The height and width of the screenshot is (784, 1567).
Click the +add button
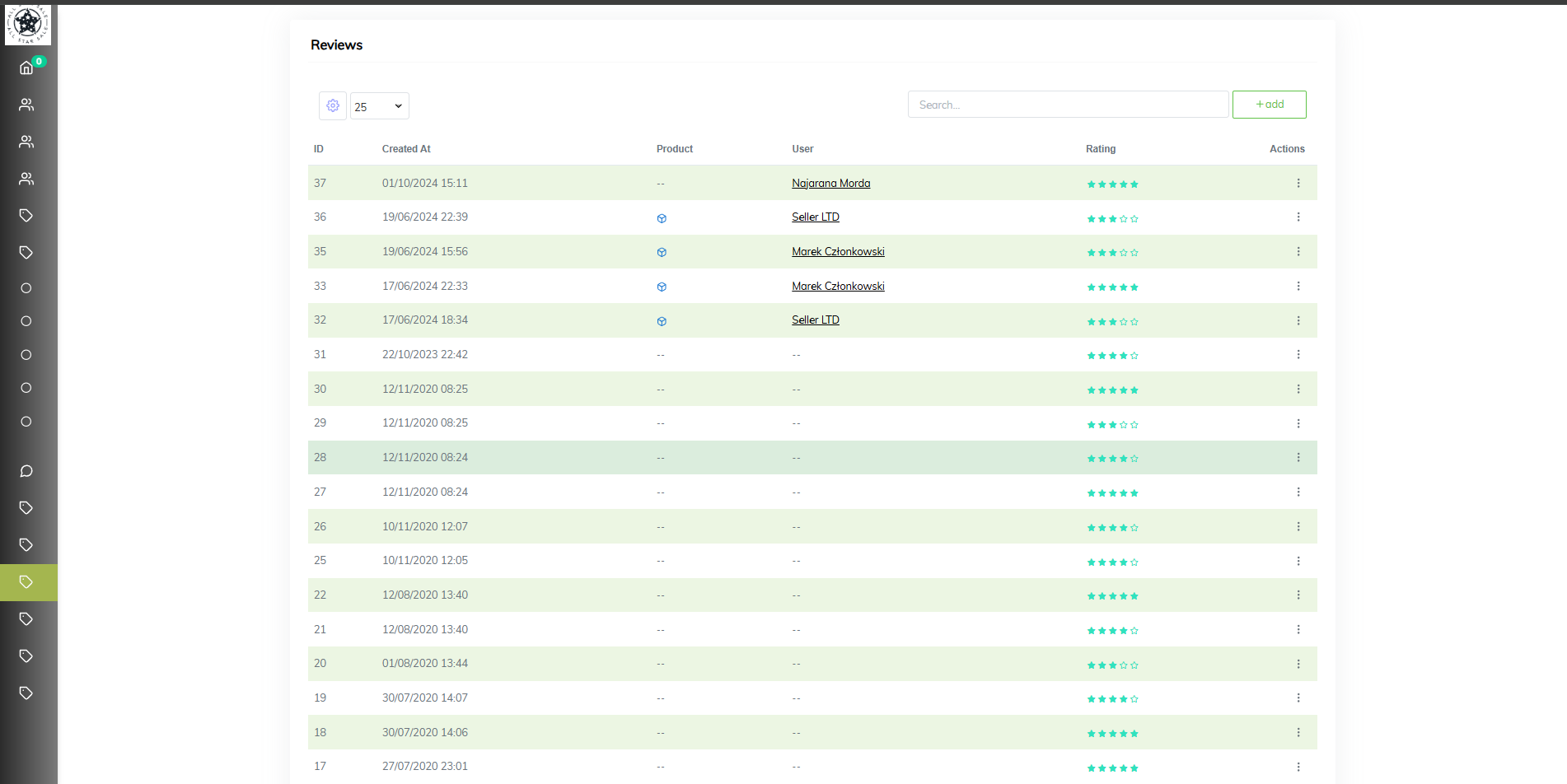click(x=1269, y=105)
